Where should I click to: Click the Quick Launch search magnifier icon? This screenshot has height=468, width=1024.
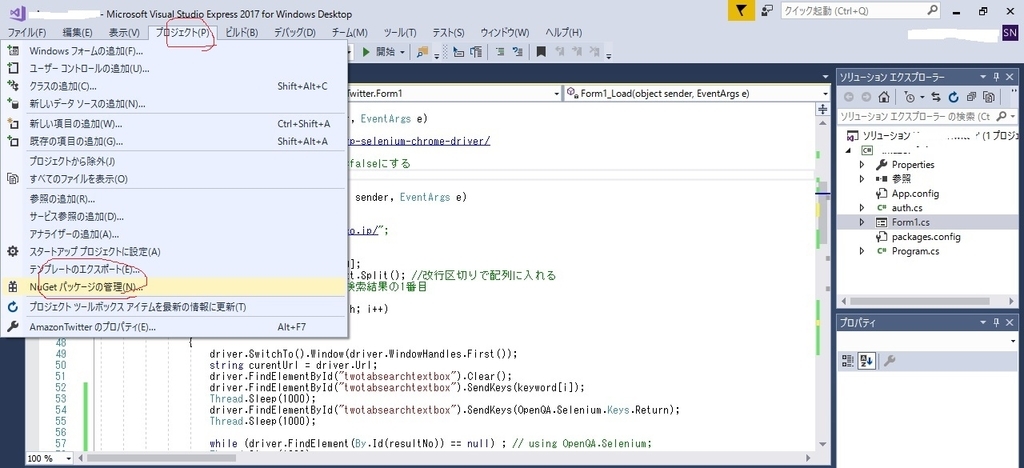[x=932, y=10]
